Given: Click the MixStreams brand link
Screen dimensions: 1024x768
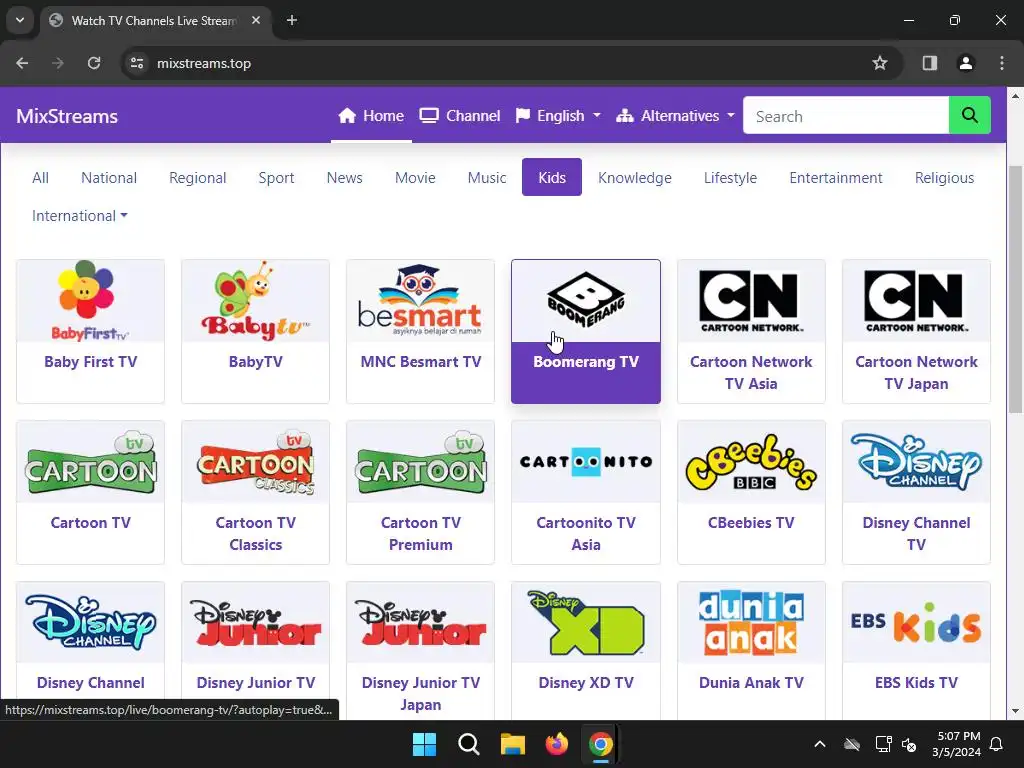Looking at the screenshot, I should (67, 116).
